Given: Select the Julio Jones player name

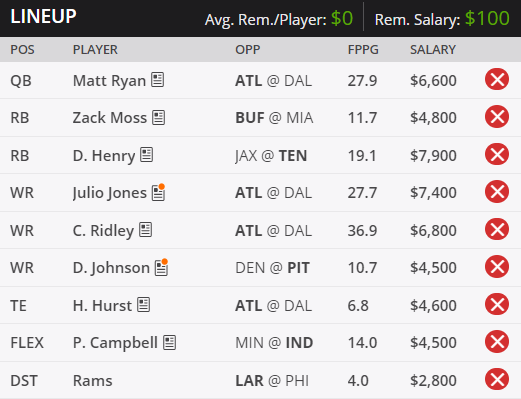Looking at the screenshot, I should coord(110,193).
